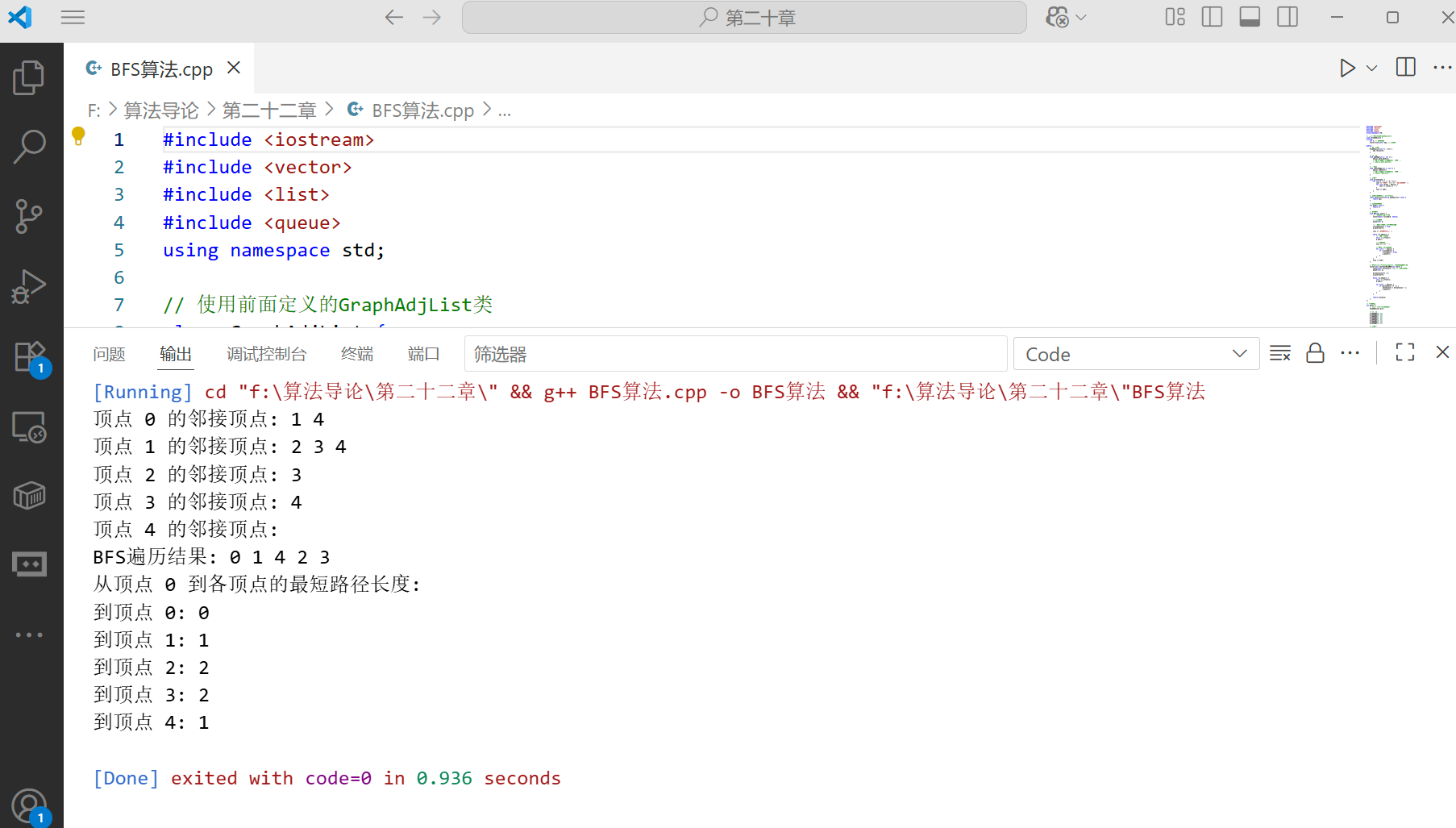Click code line '#include <queue>'
Screen dimensions: 1456x828
(252, 223)
